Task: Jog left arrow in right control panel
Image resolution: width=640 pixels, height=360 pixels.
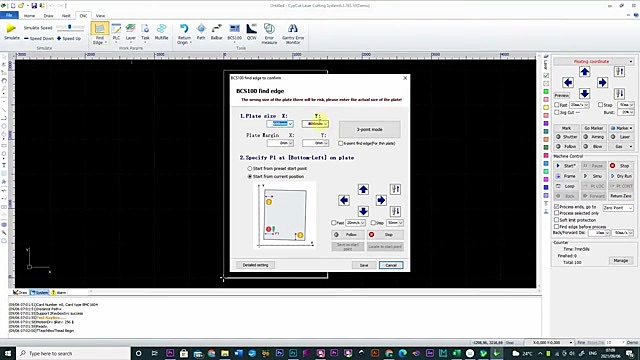Action: point(568,83)
